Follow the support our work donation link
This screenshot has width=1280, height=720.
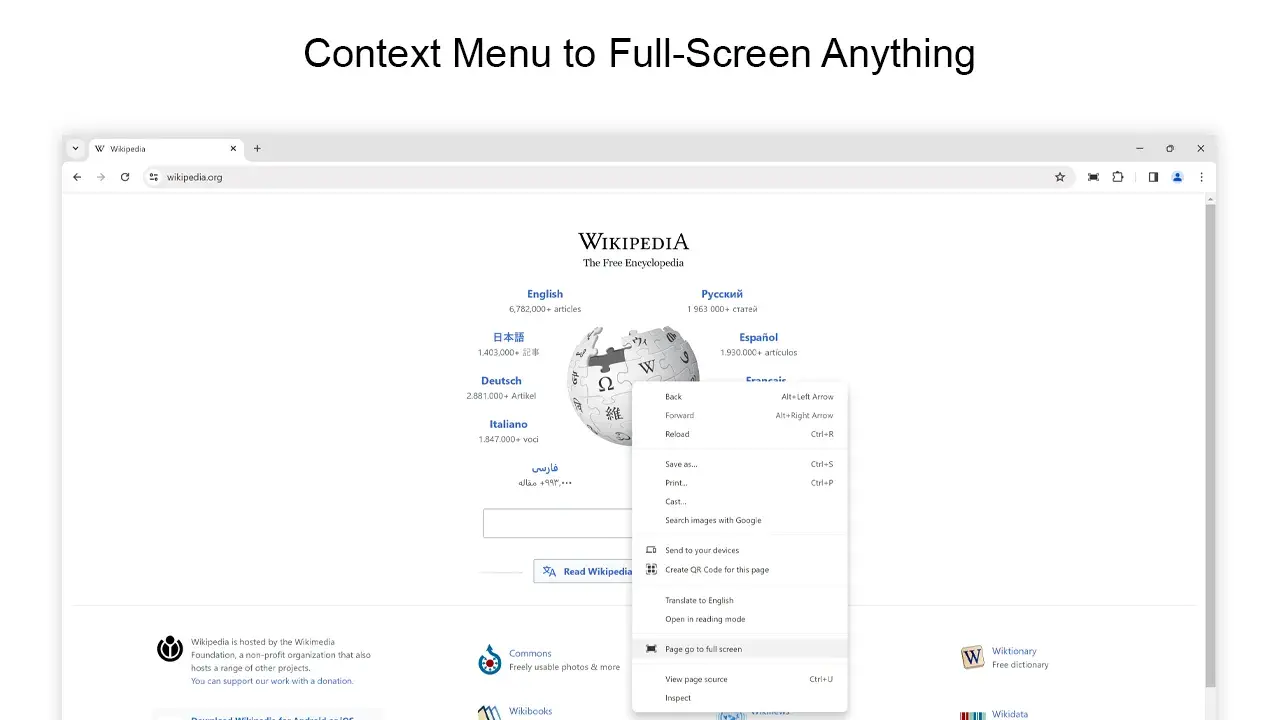[x=272, y=681]
